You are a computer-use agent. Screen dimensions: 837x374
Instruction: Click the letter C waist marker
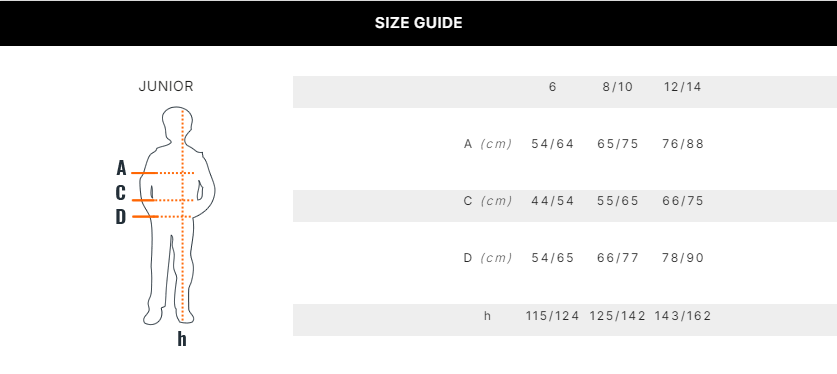tap(121, 193)
